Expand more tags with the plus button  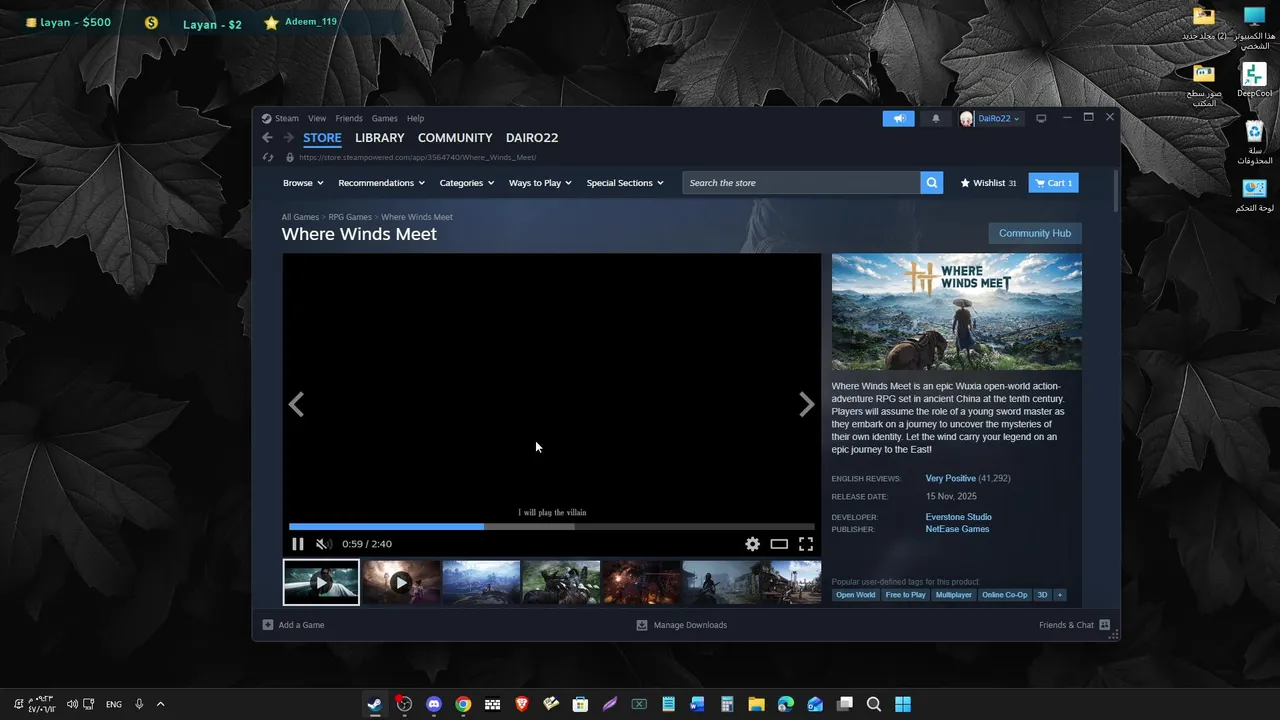1059,595
